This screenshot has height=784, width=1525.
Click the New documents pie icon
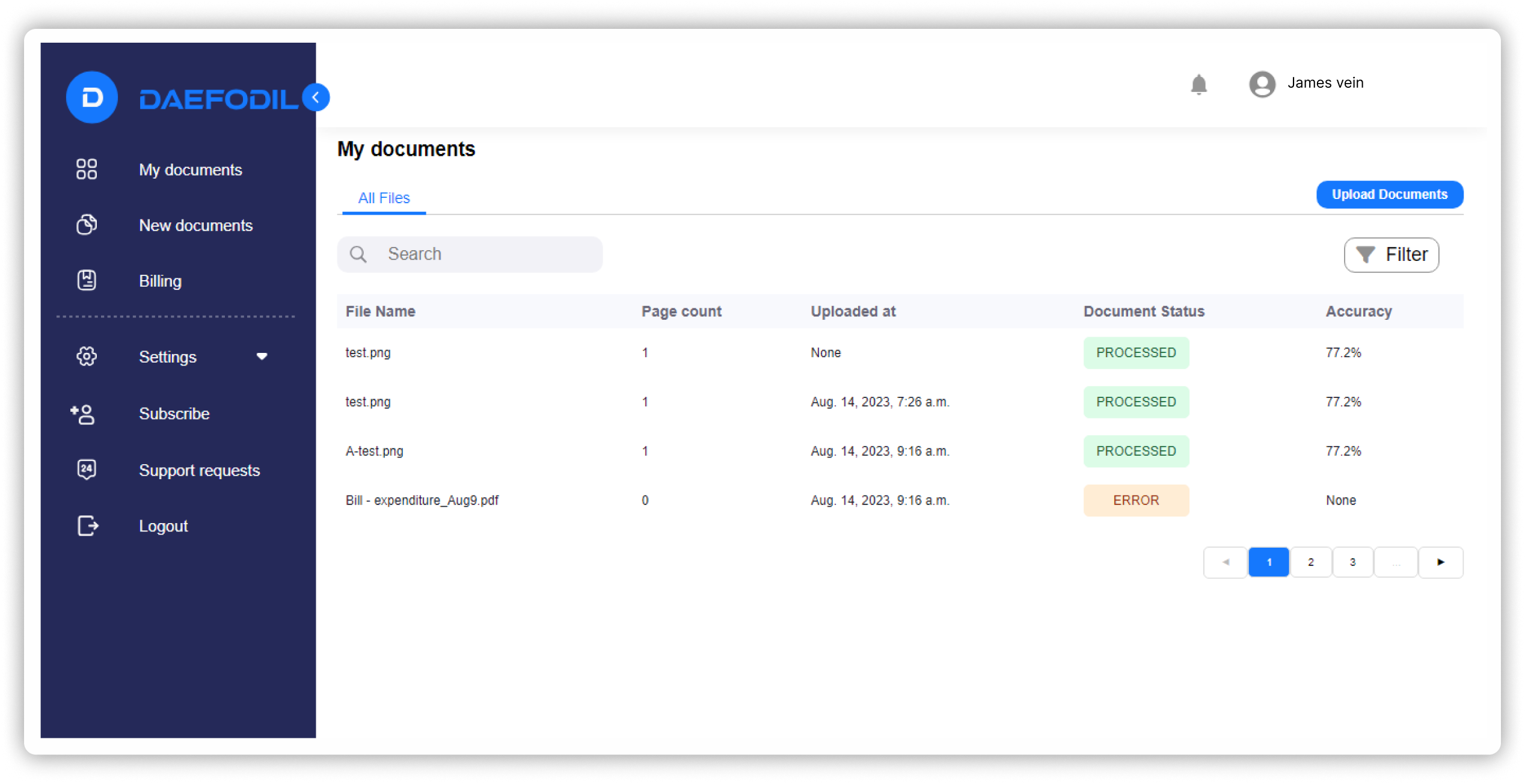pyautogui.click(x=87, y=225)
